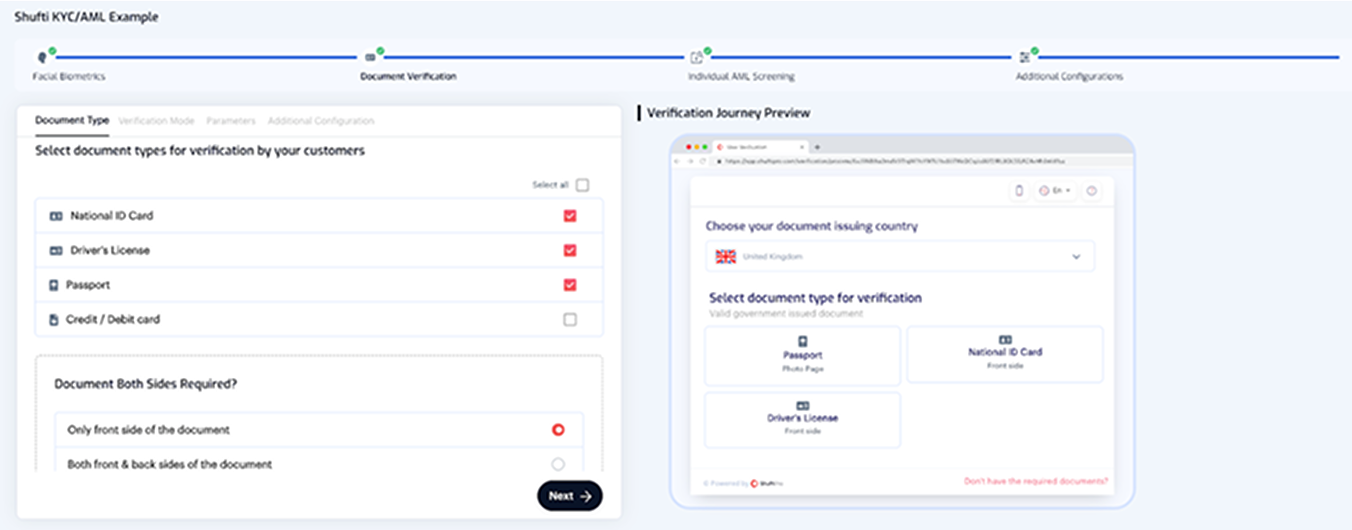Click Document Both Sides Required heading
This screenshot has height=530, width=1352.
point(146,384)
